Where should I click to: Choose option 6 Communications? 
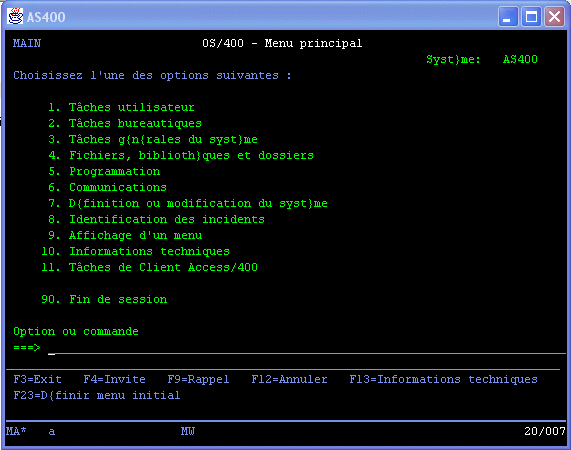107,188
